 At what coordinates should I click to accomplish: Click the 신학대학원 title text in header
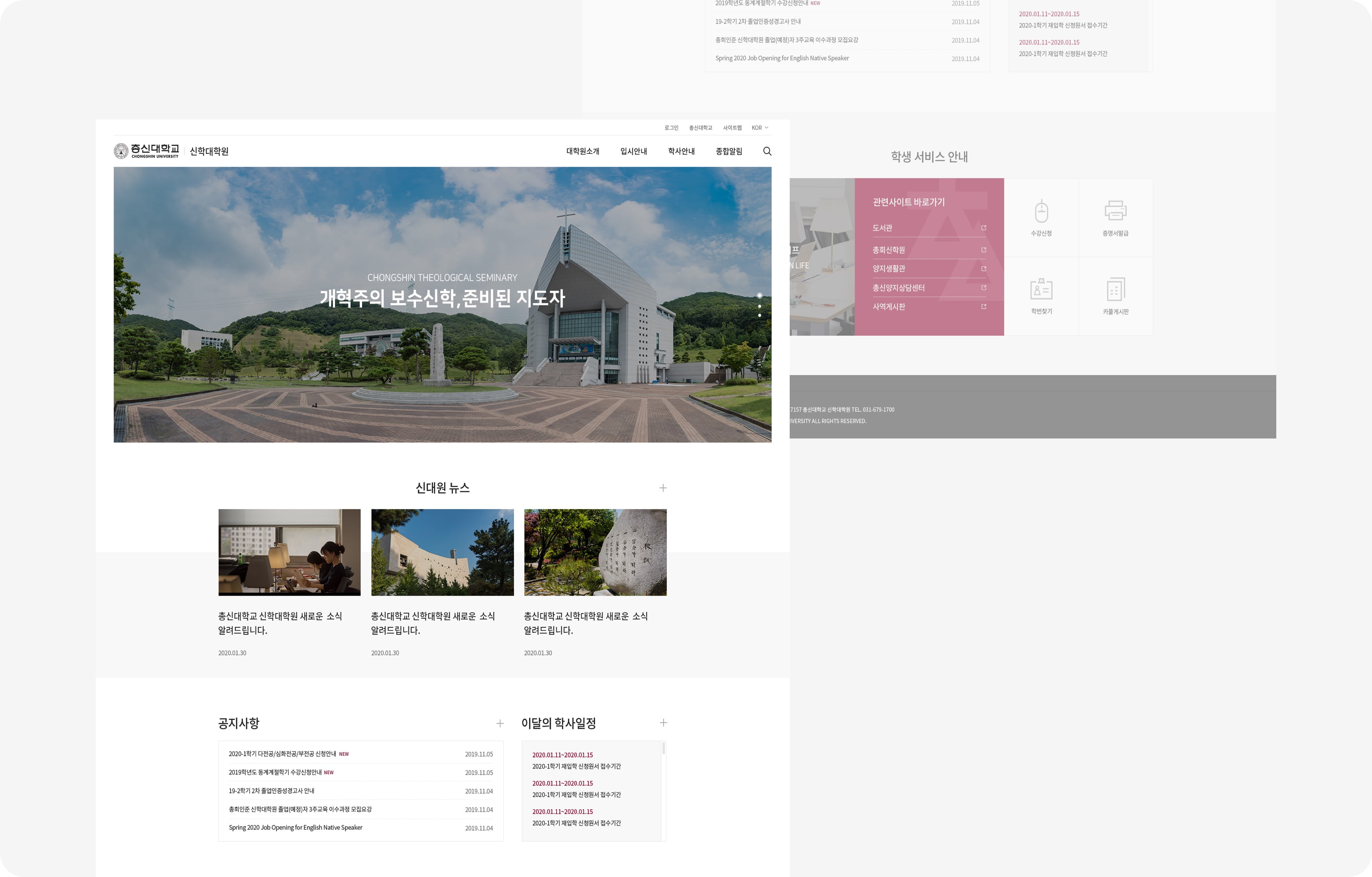(x=209, y=151)
